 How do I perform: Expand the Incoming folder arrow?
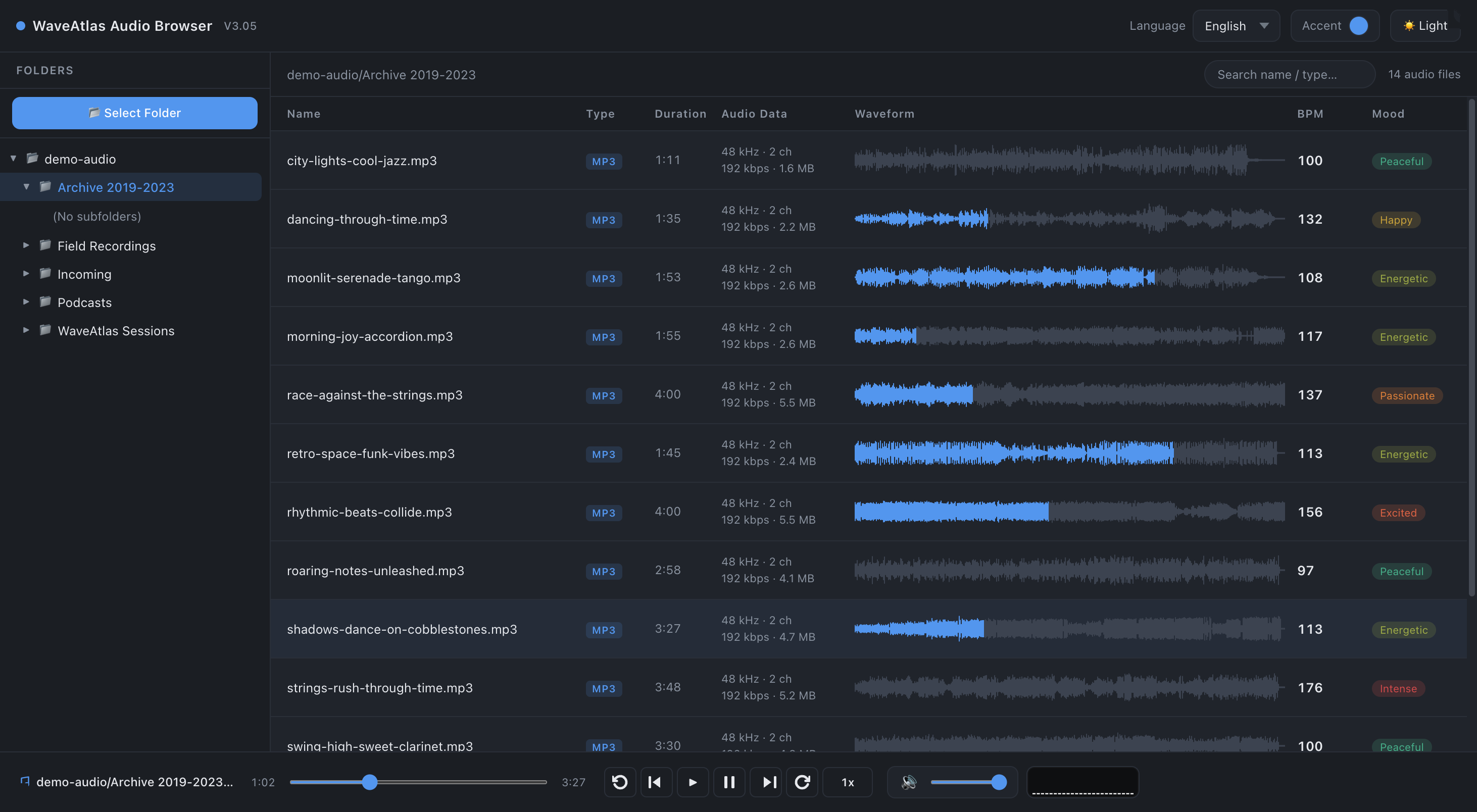[26, 274]
